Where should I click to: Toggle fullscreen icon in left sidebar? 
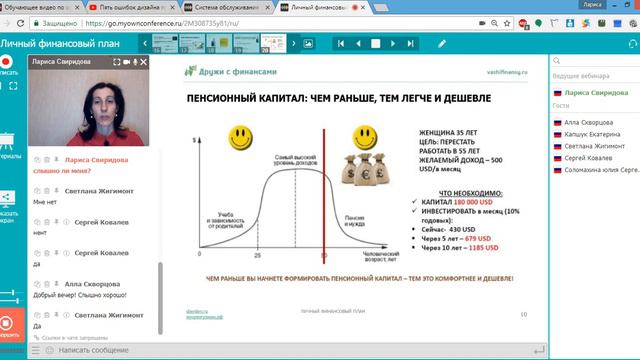tap(13, 86)
